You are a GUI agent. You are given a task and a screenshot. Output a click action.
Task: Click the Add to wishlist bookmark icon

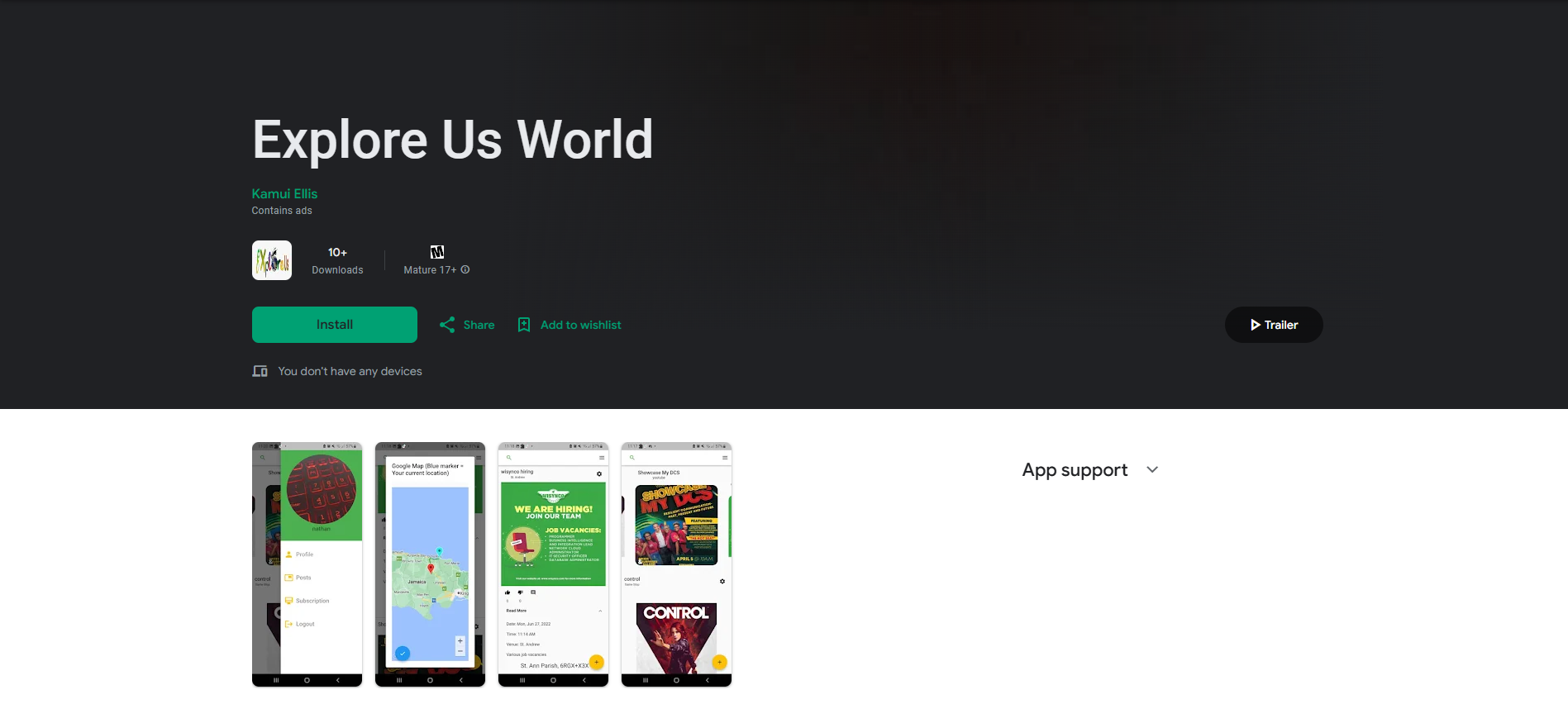click(x=524, y=325)
